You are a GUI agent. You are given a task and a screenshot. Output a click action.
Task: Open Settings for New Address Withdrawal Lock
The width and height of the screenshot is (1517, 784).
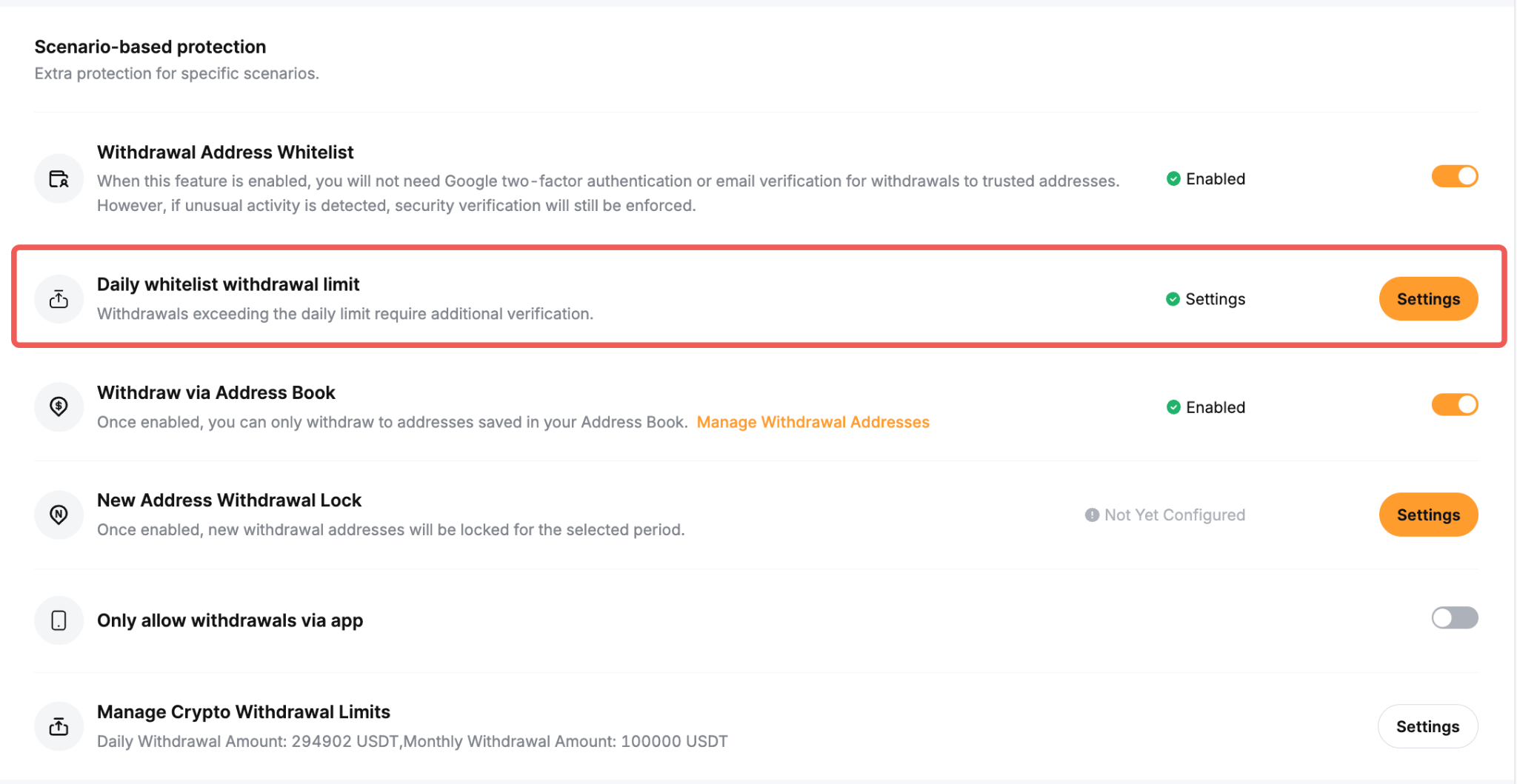(x=1428, y=515)
